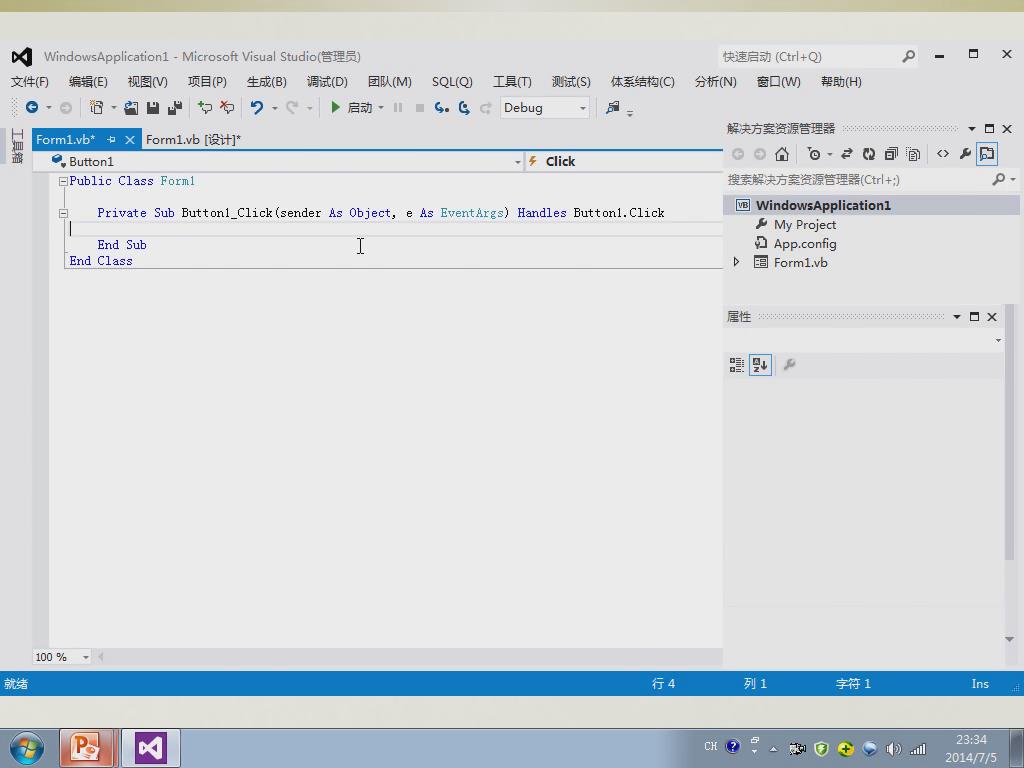Click the View Code angle-brackets icon

click(942, 154)
